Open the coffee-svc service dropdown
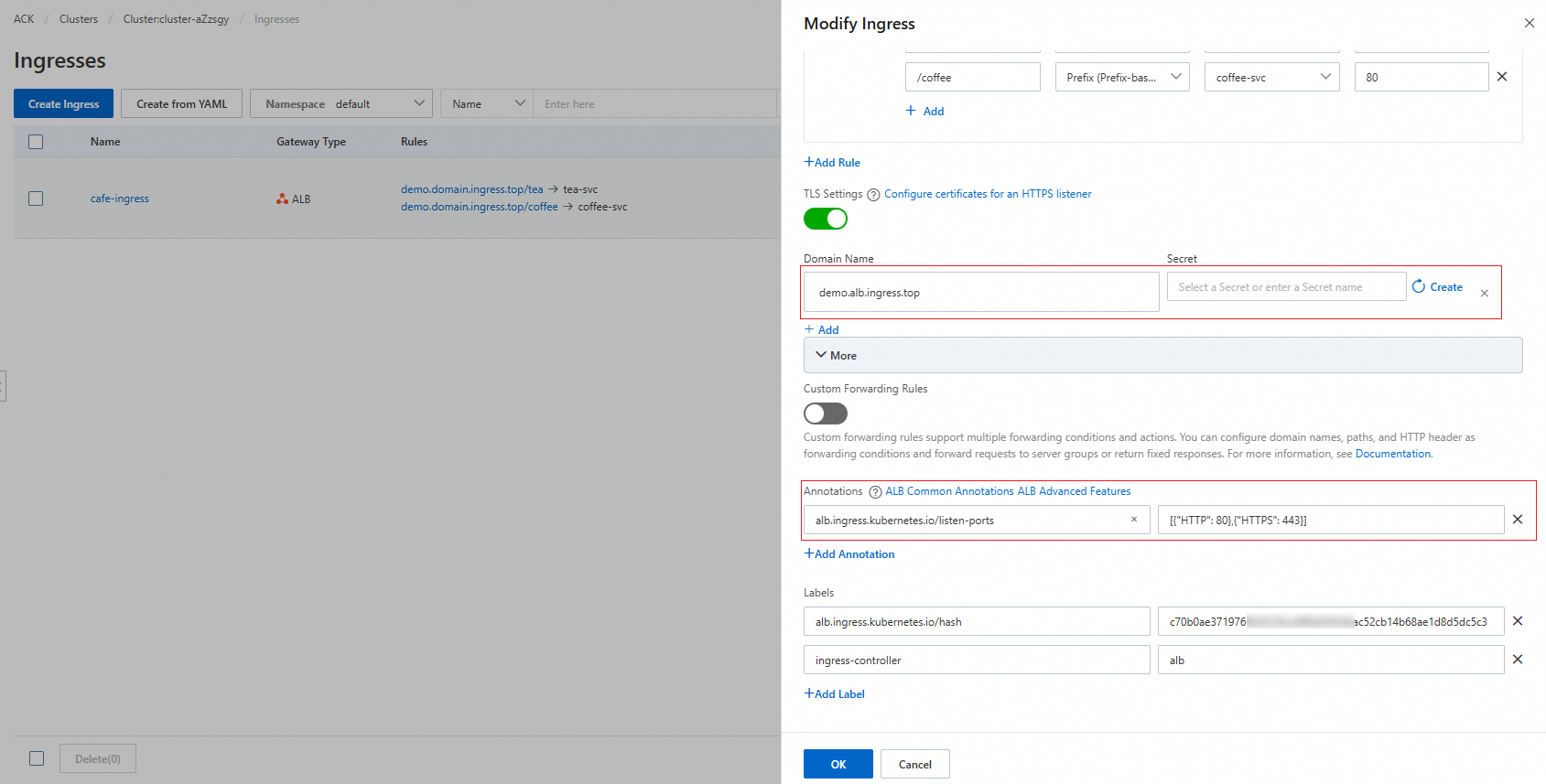 [1271, 77]
